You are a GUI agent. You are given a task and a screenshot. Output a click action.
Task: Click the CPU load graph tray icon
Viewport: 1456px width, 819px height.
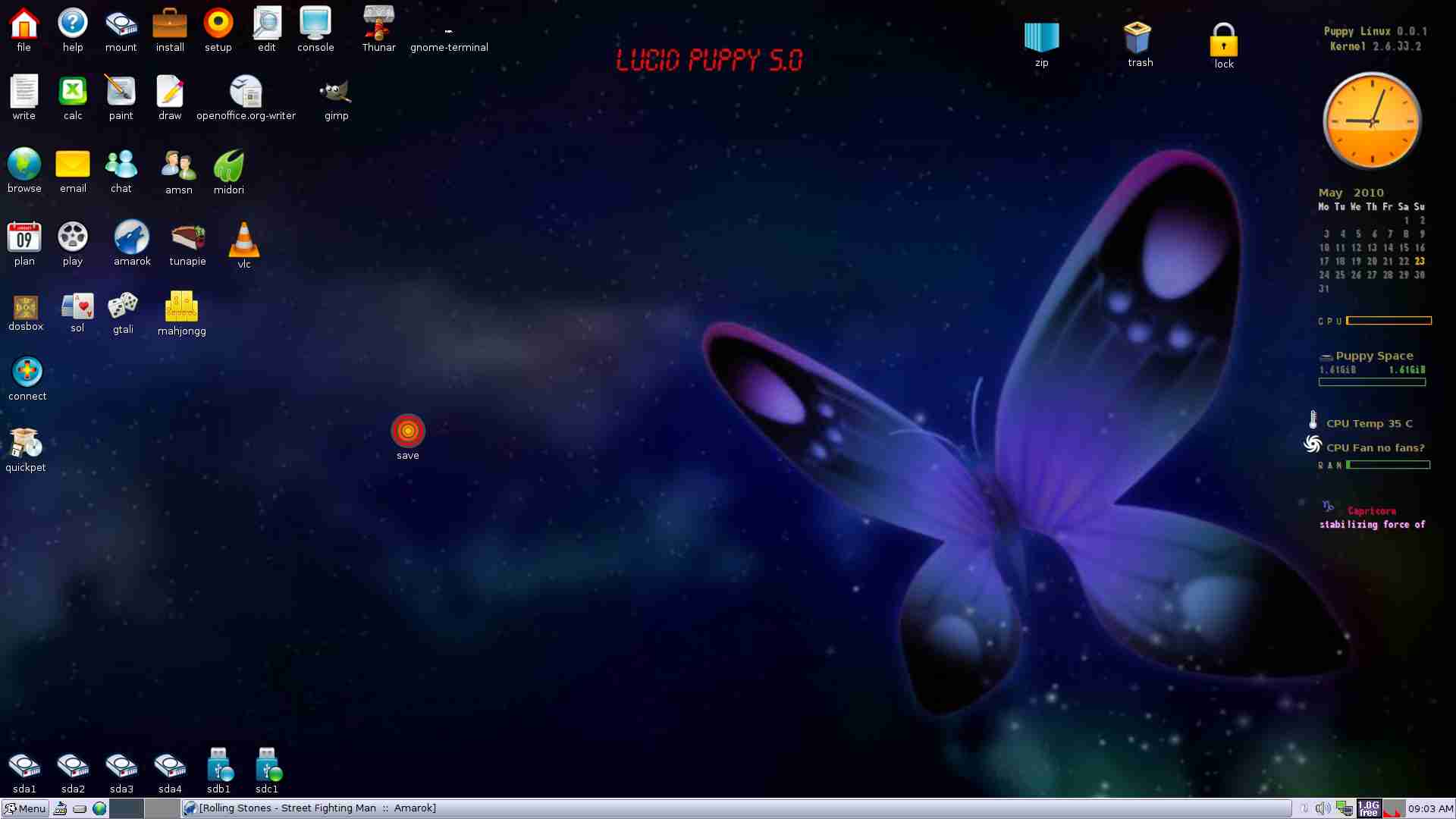pyautogui.click(x=1393, y=808)
